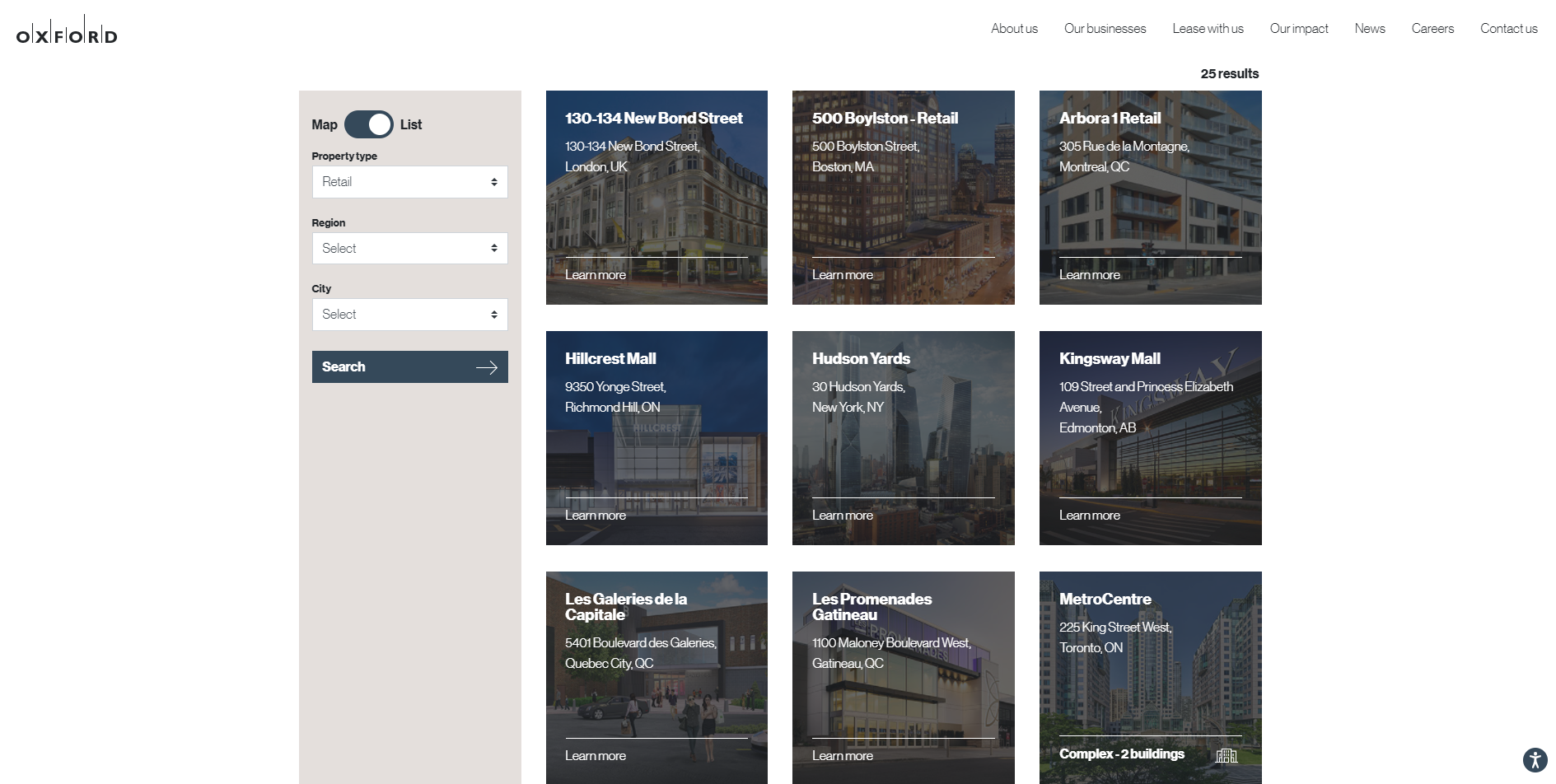Toggle the Map/List view switch

click(368, 124)
